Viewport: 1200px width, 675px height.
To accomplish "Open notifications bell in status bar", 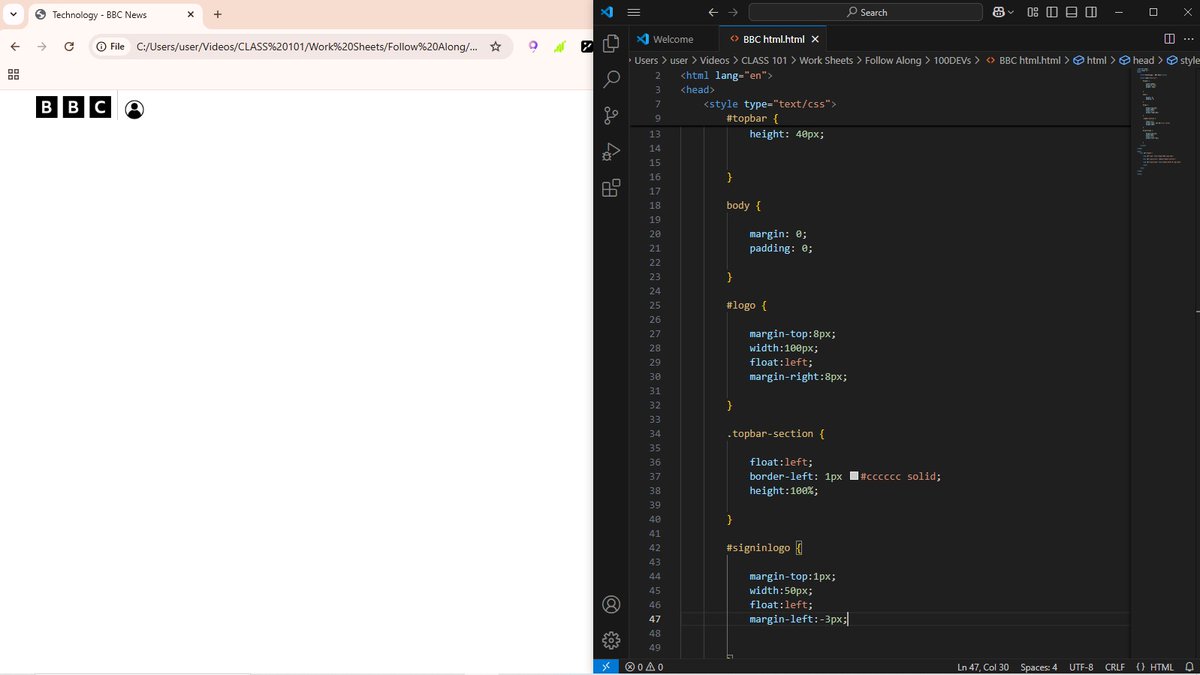I will coord(1187,667).
